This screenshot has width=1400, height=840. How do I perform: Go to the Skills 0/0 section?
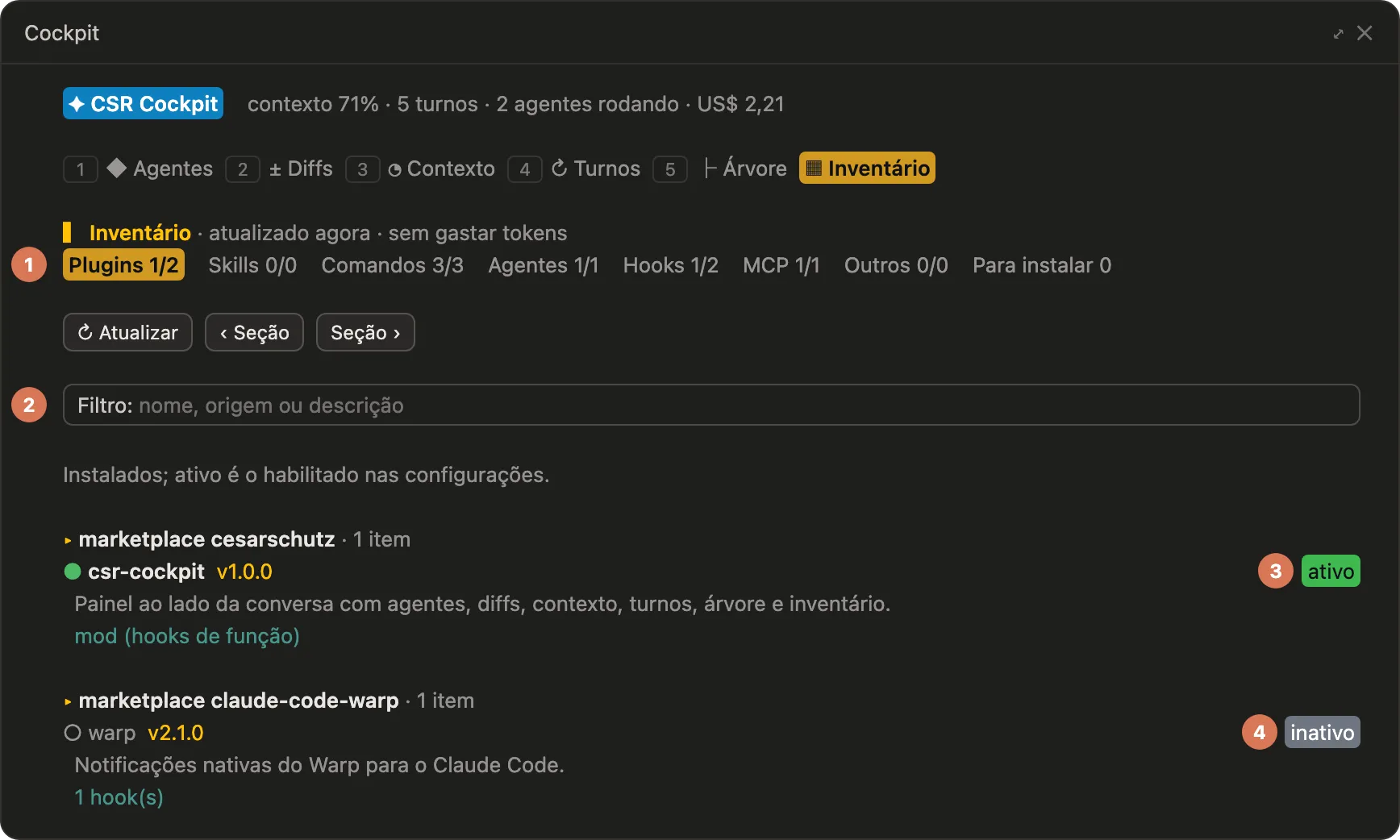(252, 265)
